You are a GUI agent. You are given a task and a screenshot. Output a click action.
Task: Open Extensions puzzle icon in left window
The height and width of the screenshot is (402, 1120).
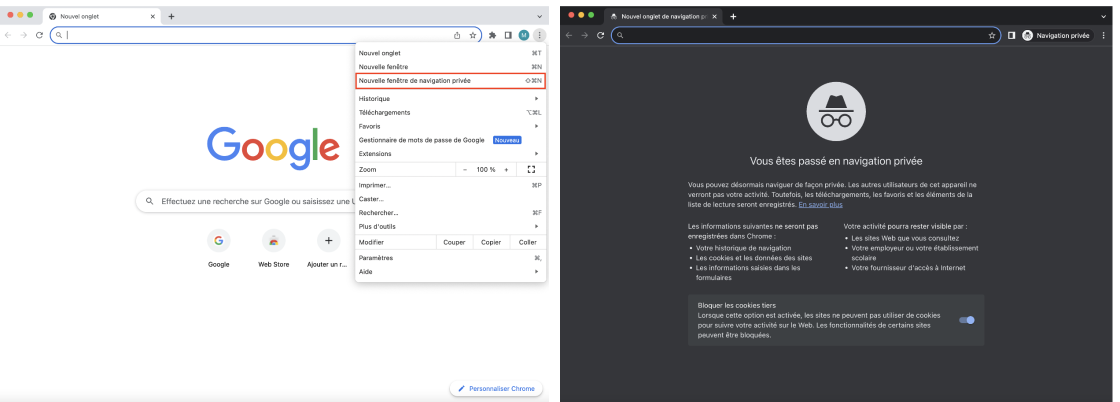coord(492,35)
